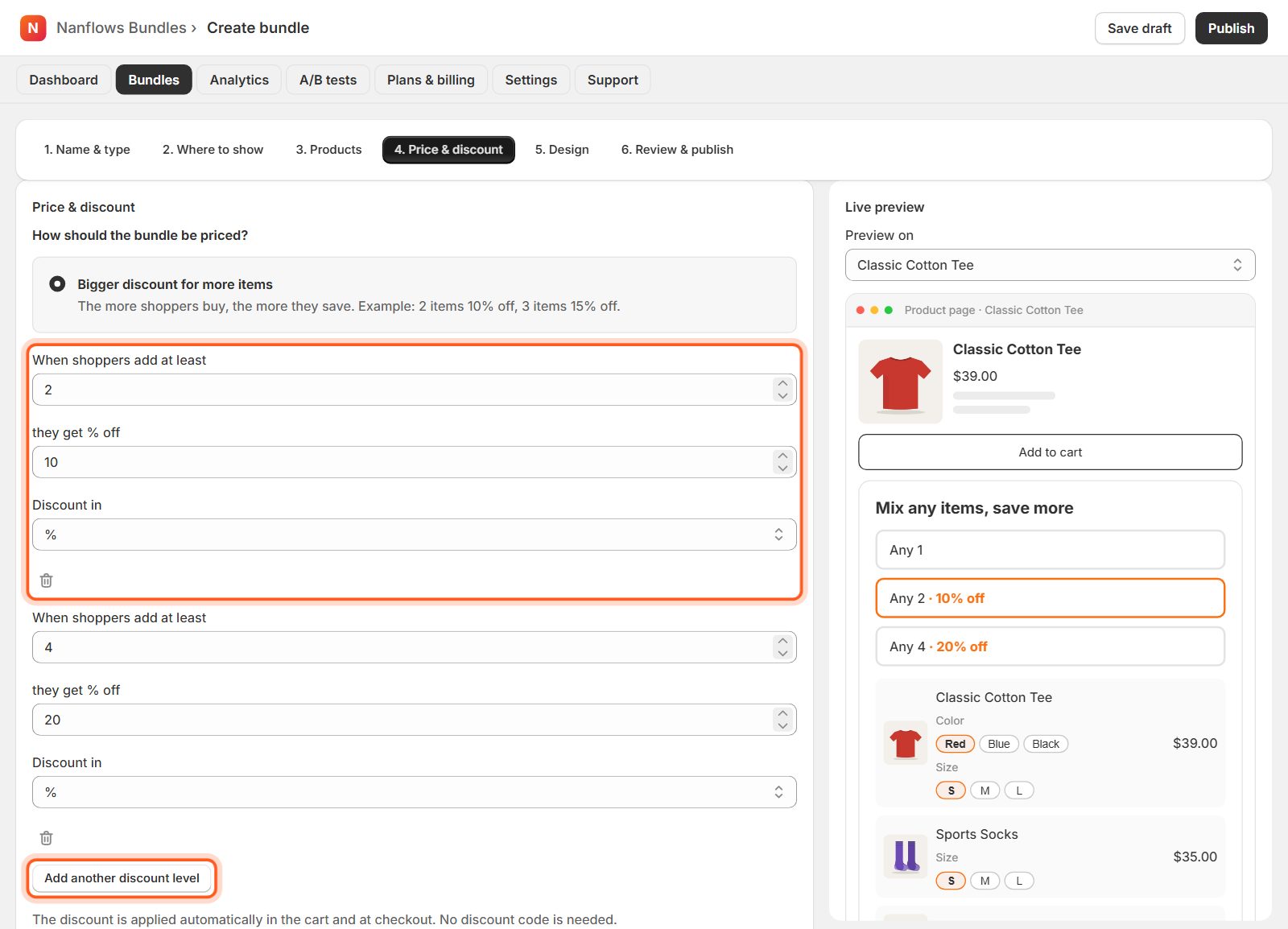The height and width of the screenshot is (929, 1288).
Task: Delete the first discount level via trash icon
Action: 47,580
